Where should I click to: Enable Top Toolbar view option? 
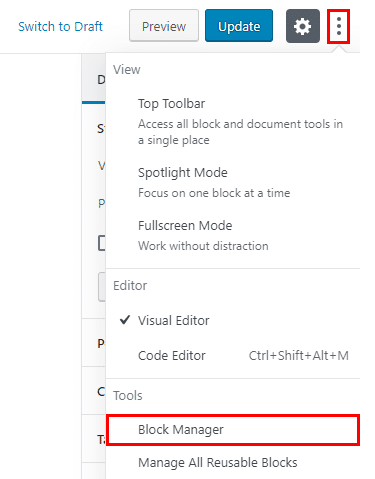point(233,121)
